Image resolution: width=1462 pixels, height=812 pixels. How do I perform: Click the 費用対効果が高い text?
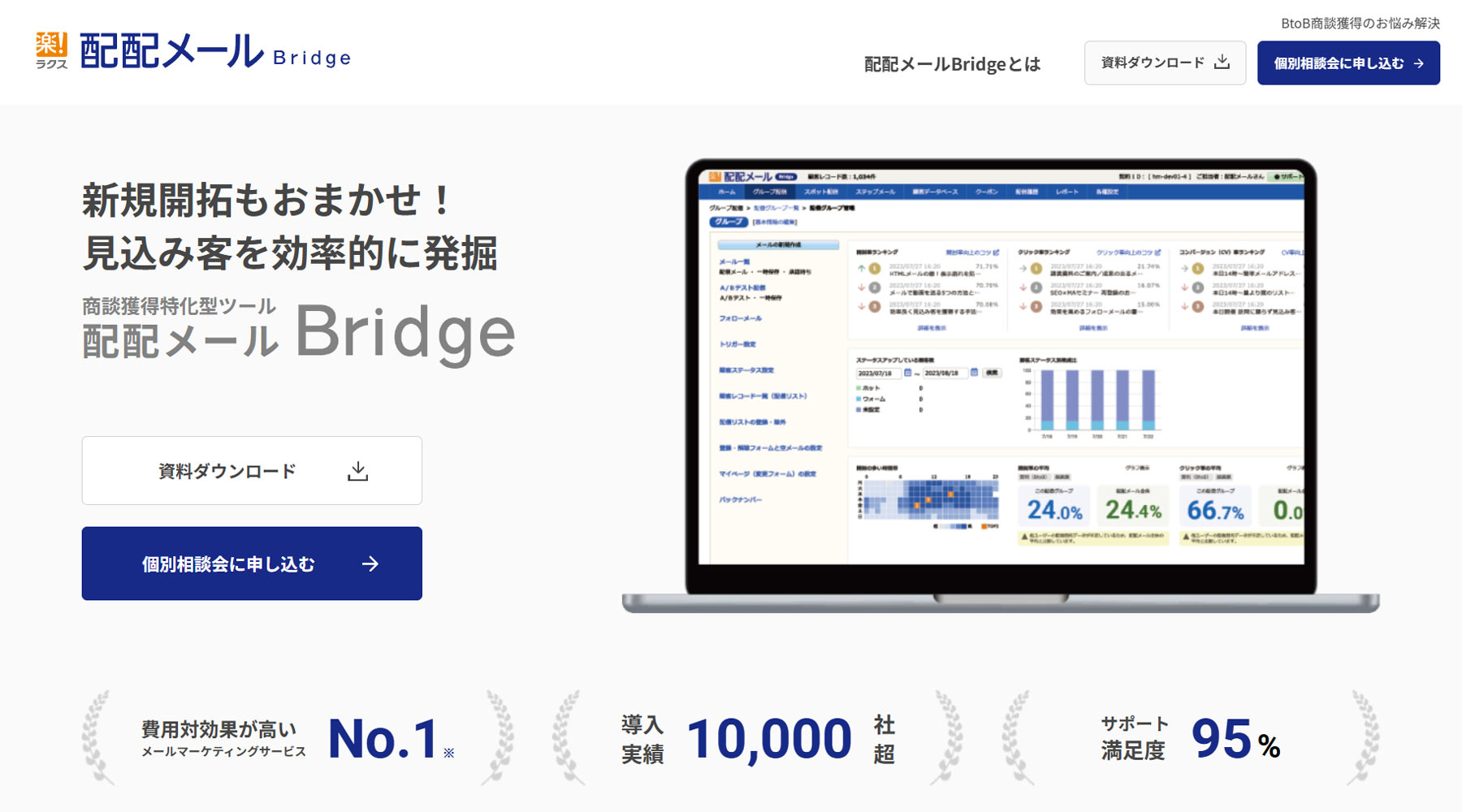[x=219, y=728]
